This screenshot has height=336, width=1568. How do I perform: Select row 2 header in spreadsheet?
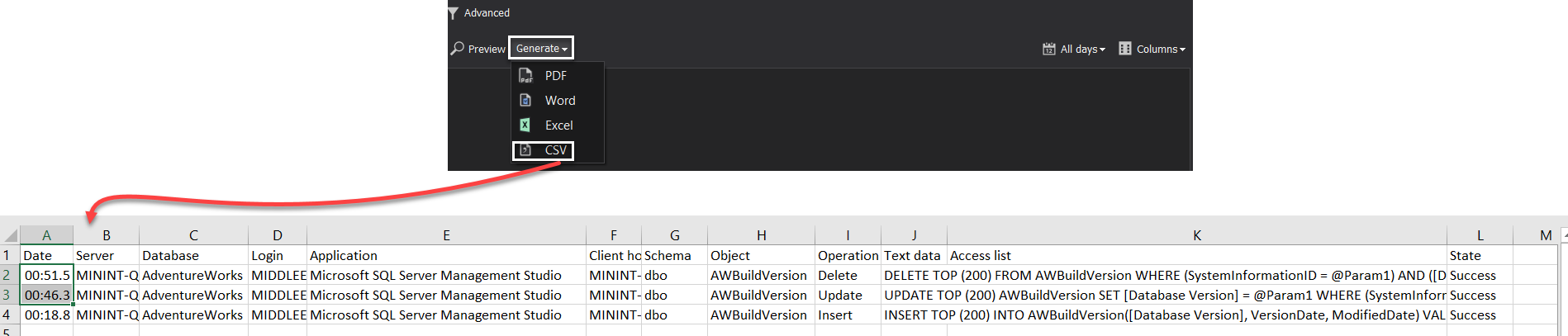7,275
